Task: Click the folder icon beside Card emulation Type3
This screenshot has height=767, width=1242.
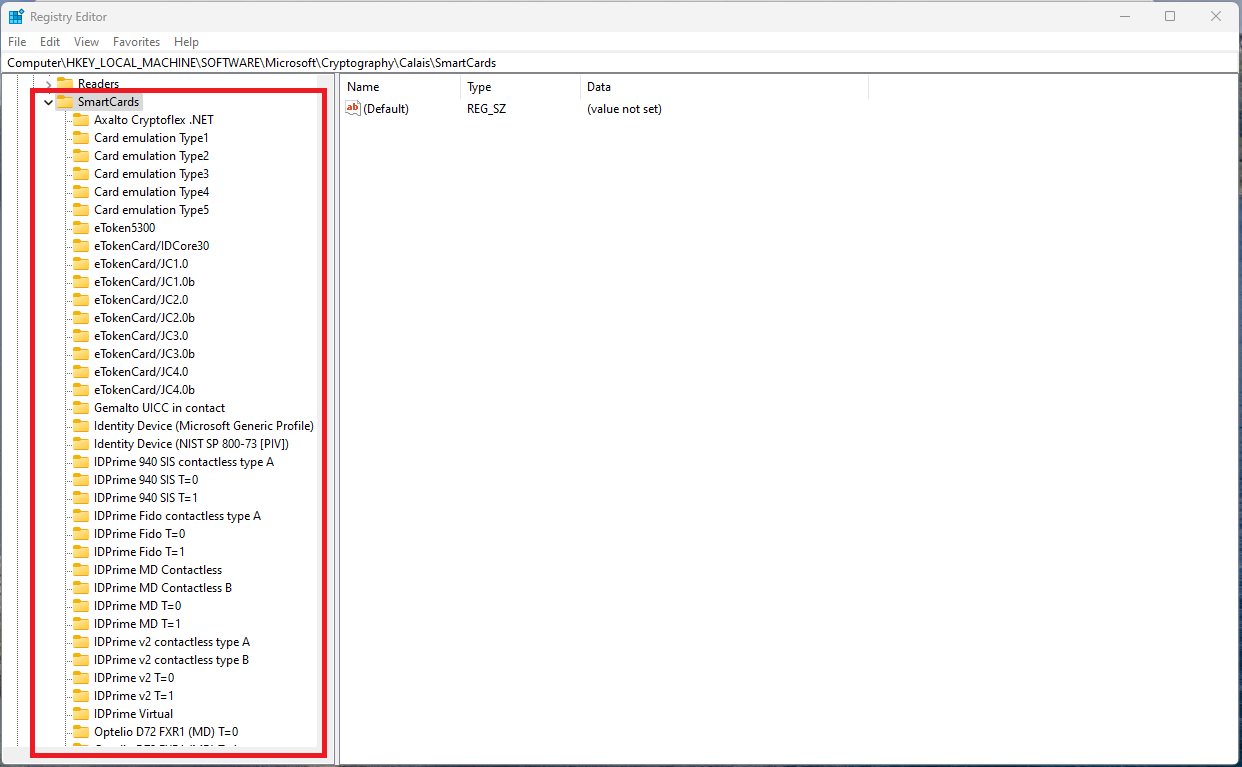Action: pos(81,174)
